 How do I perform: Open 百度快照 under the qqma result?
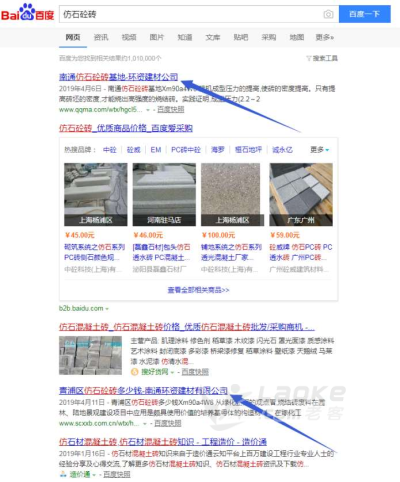coord(170,110)
